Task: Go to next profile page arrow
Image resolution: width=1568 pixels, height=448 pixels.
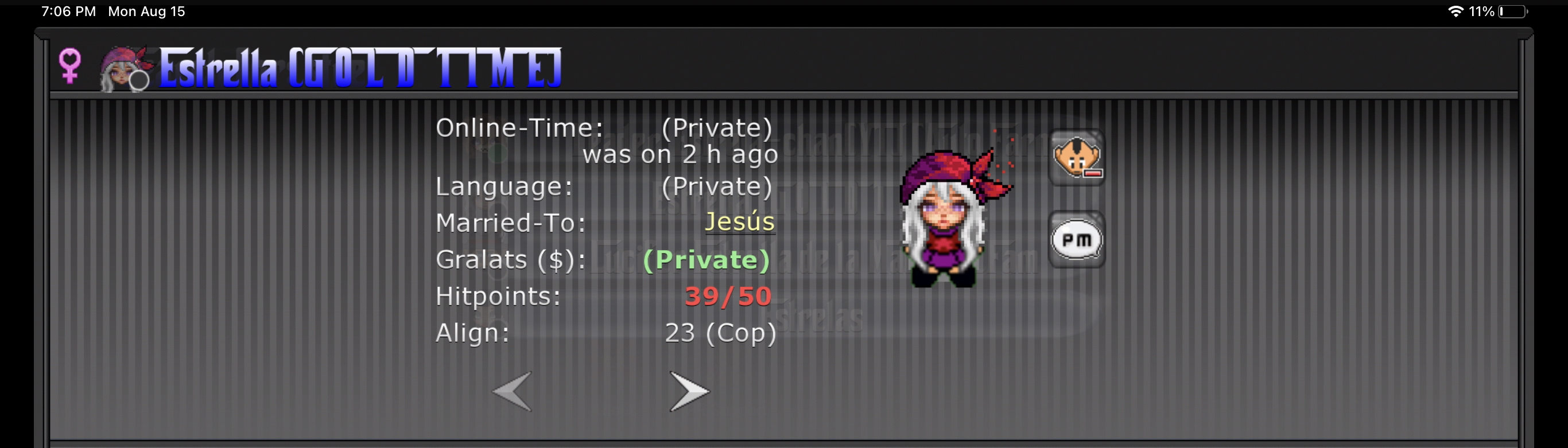Action: click(689, 391)
